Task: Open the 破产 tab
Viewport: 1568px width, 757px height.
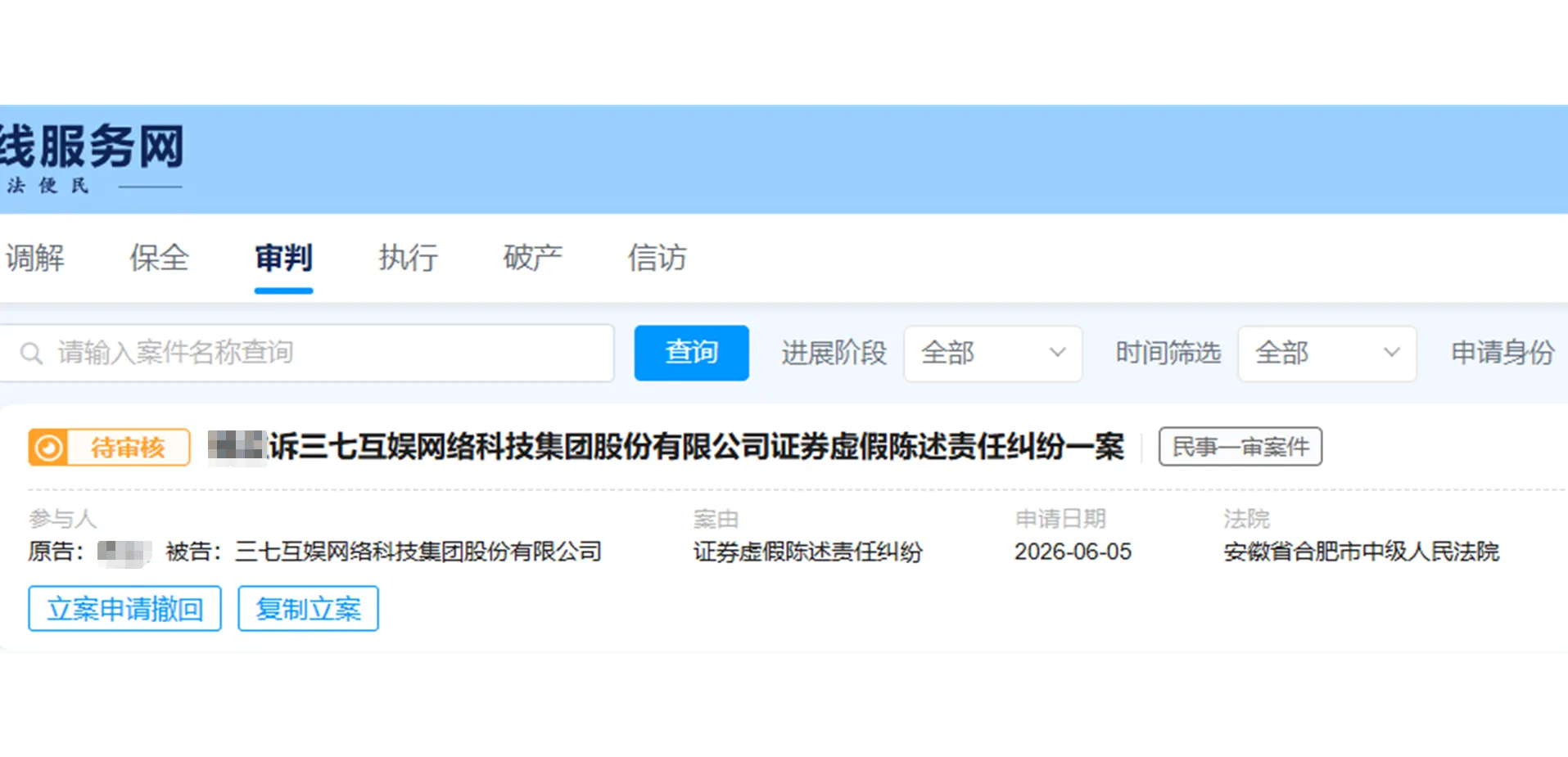Action: click(532, 258)
